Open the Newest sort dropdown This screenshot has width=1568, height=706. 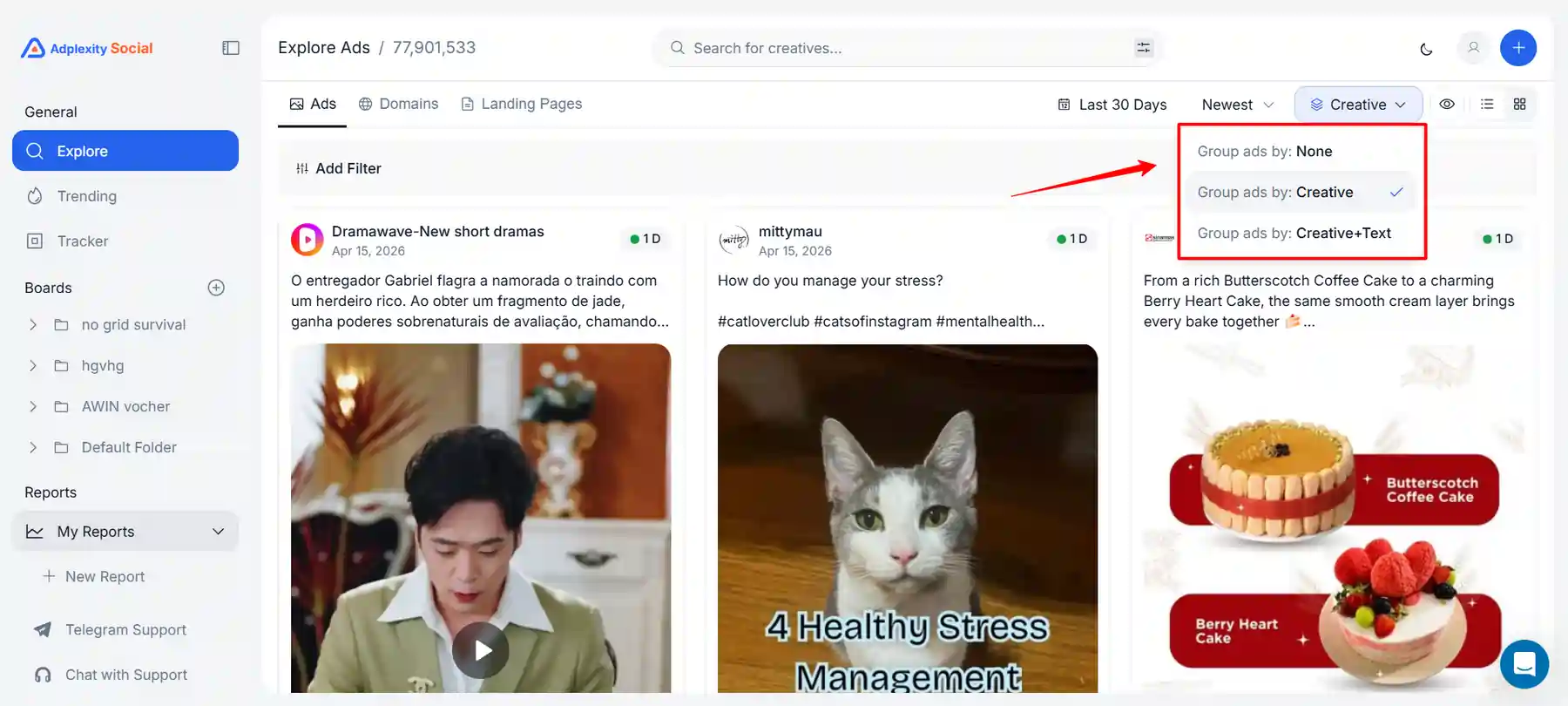pos(1237,105)
